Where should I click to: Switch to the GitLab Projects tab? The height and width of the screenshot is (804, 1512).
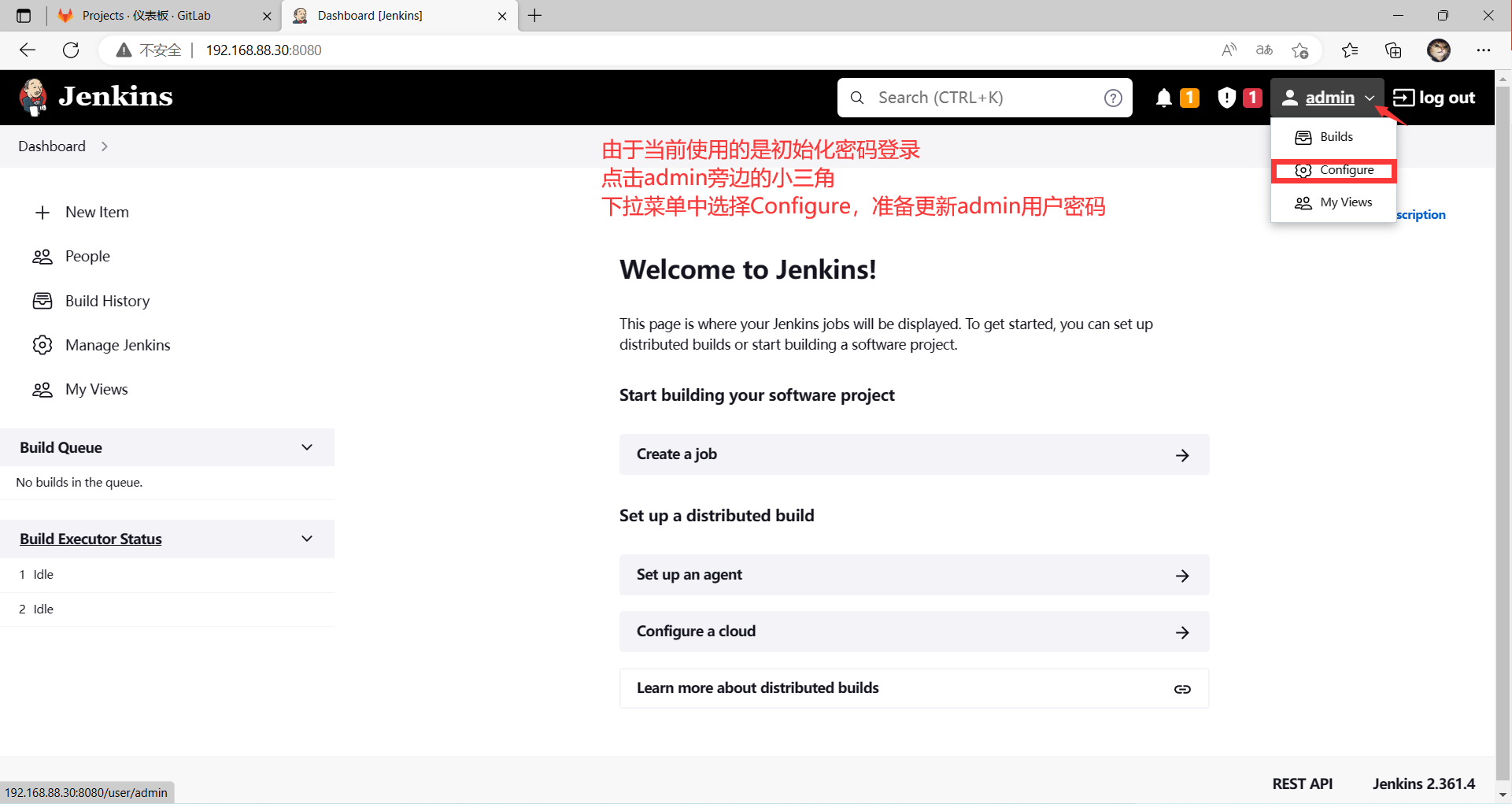(146, 16)
